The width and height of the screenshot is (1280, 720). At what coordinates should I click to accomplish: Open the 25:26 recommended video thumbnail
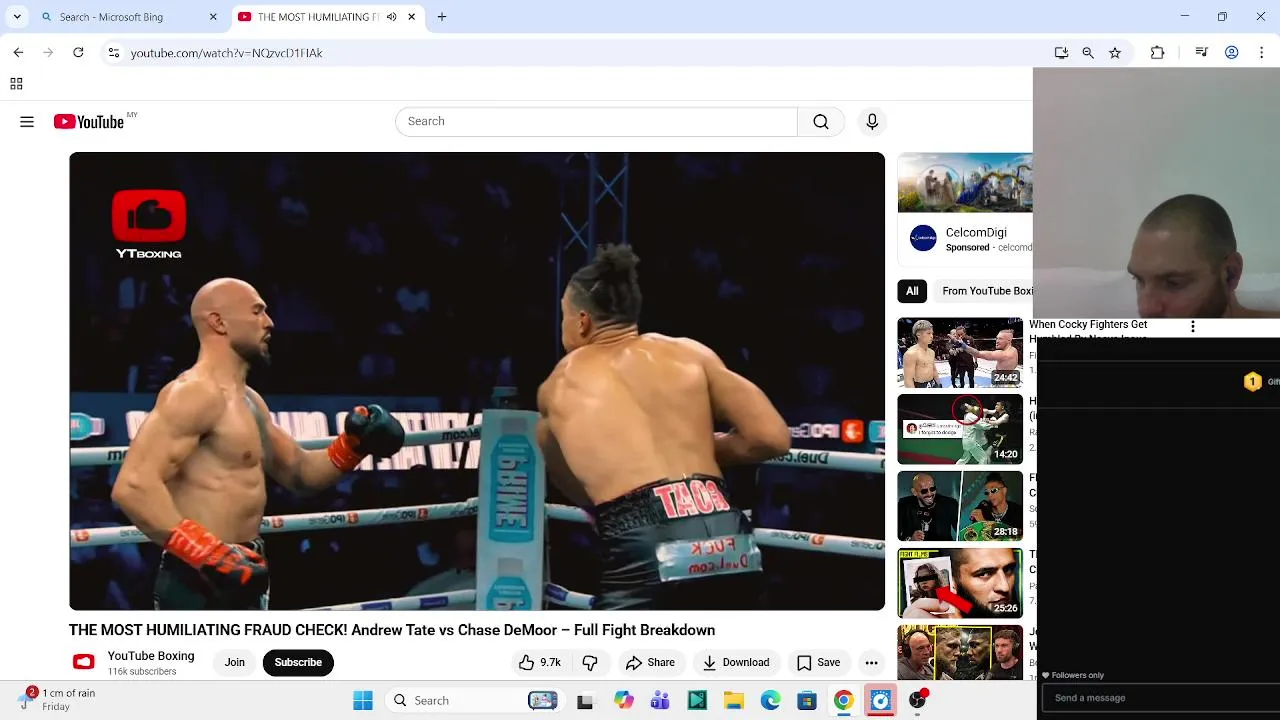coord(960,583)
